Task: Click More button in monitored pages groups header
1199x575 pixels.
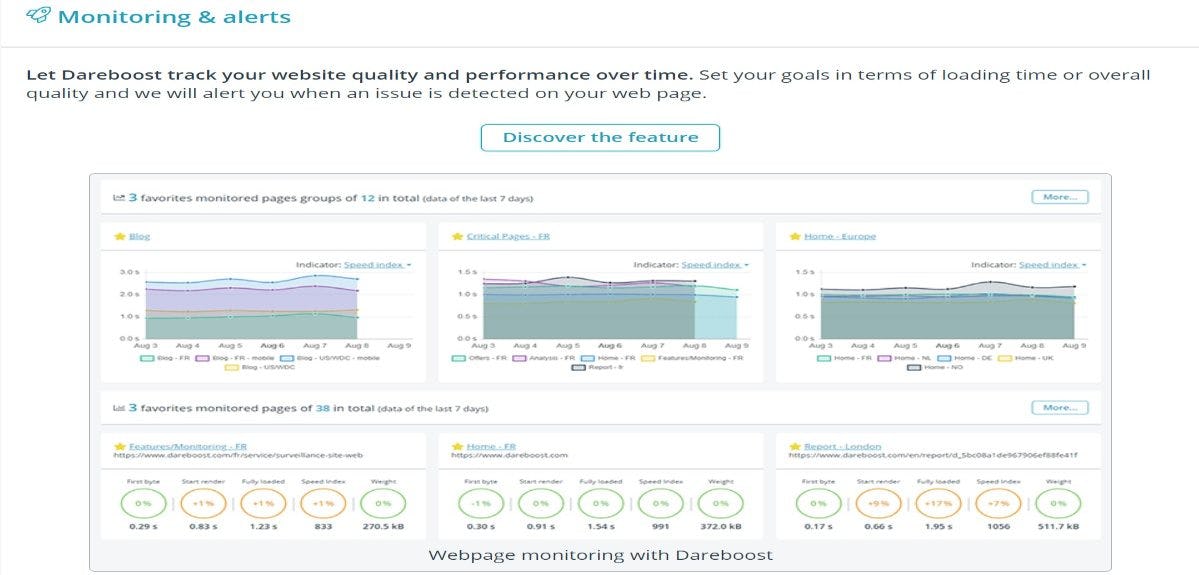Action: 1059,197
